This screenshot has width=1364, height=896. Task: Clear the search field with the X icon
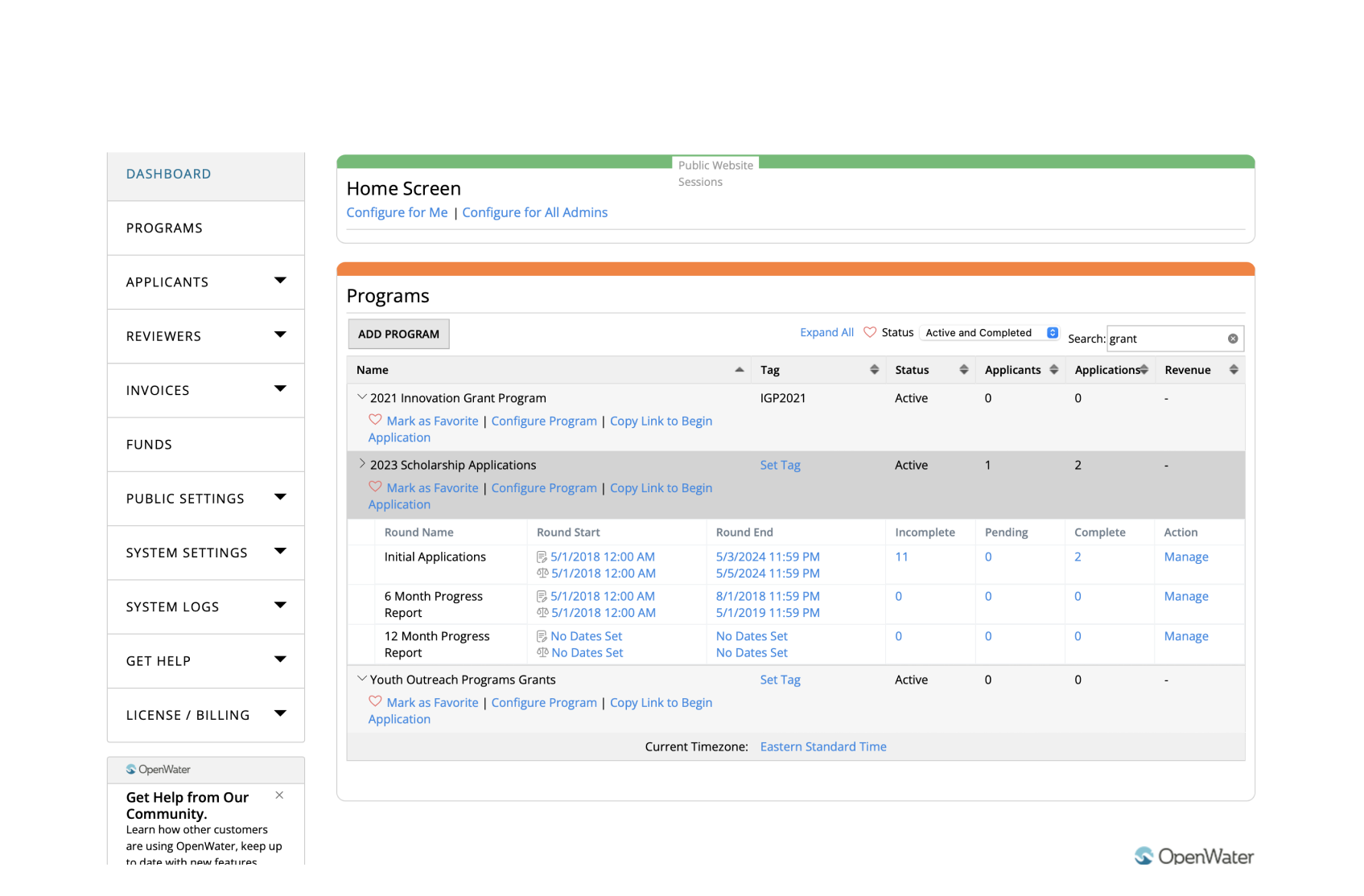pos(1232,339)
